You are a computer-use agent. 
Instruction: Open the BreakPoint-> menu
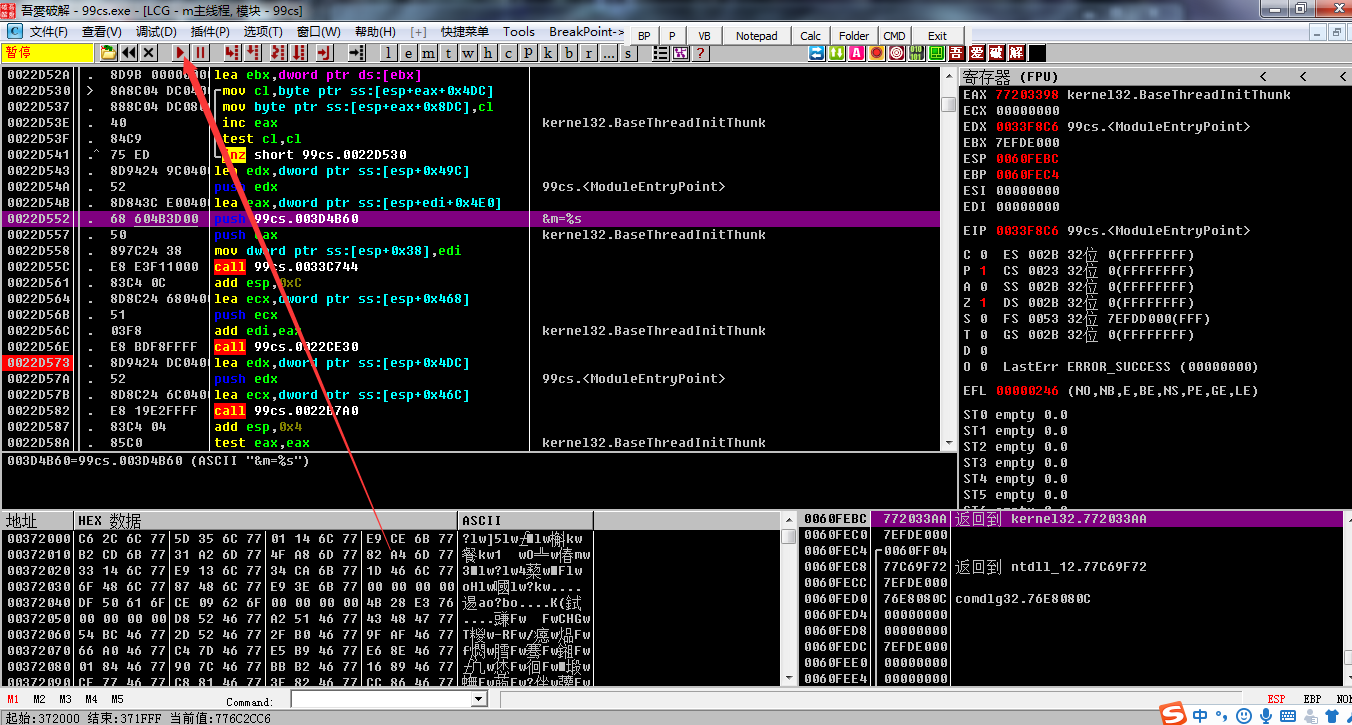(586, 32)
